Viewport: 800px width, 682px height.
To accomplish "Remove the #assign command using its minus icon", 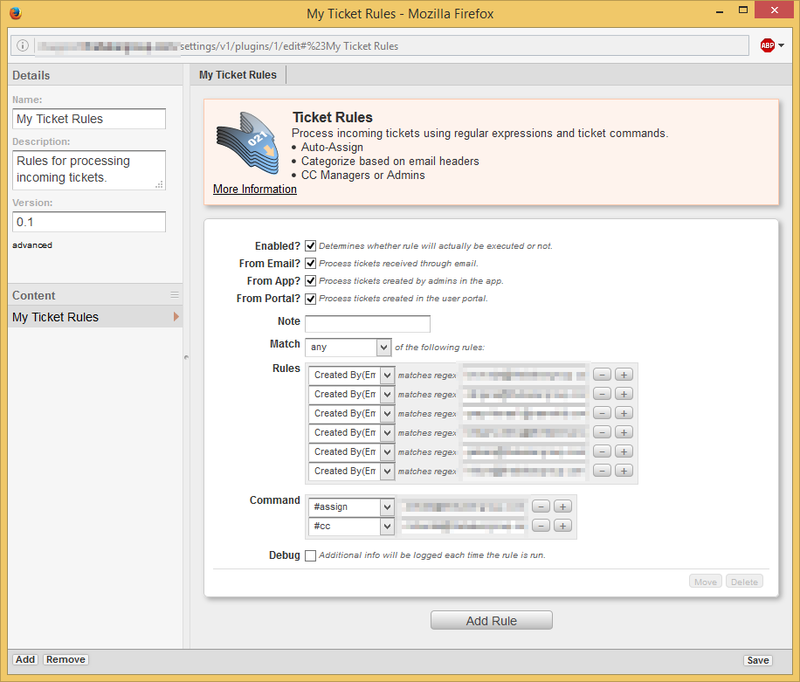I will pos(541,507).
